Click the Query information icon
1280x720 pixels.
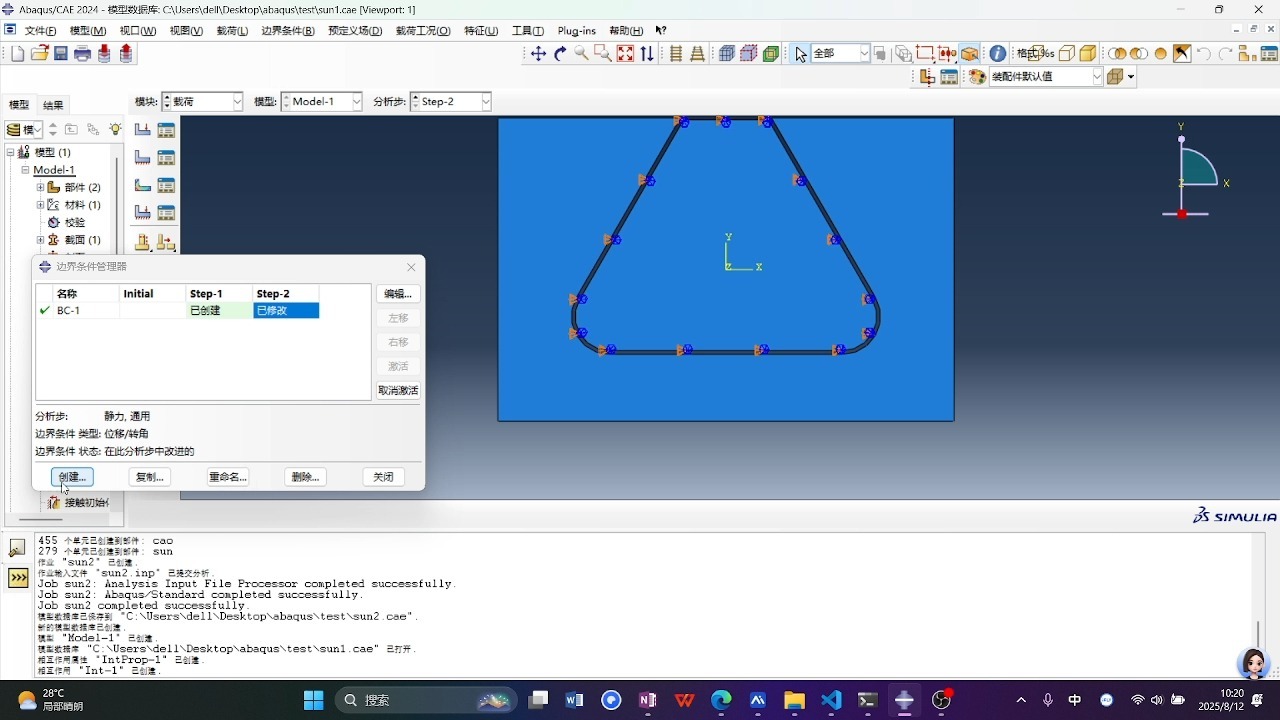coord(998,54)
